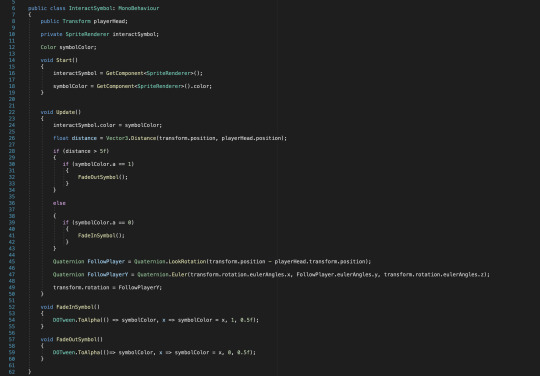540x376 pixels.
Task: Click line number 62 in the gutter
Action: [12, 372]
